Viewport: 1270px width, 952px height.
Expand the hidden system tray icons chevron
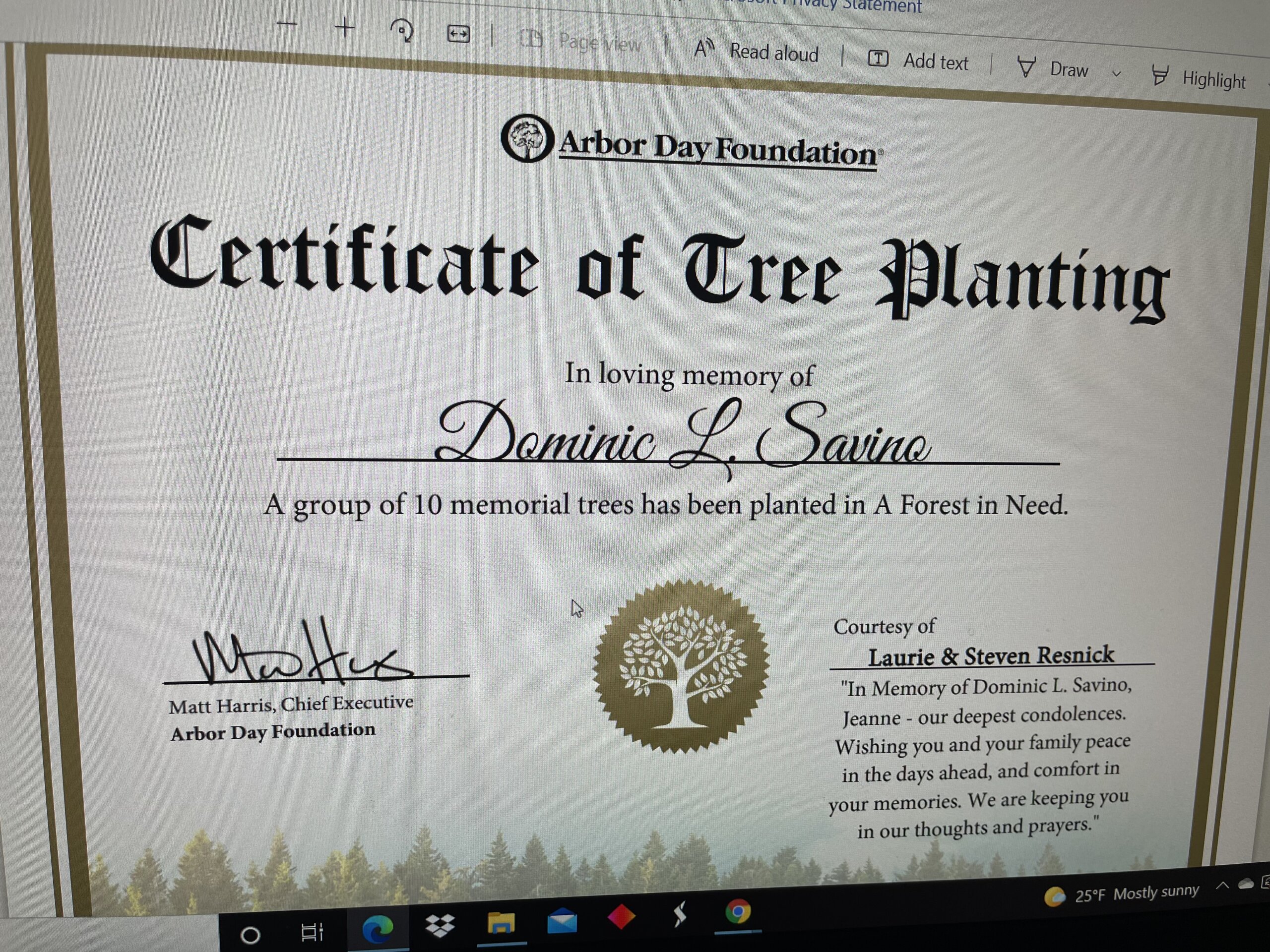tap(1222, 886)
